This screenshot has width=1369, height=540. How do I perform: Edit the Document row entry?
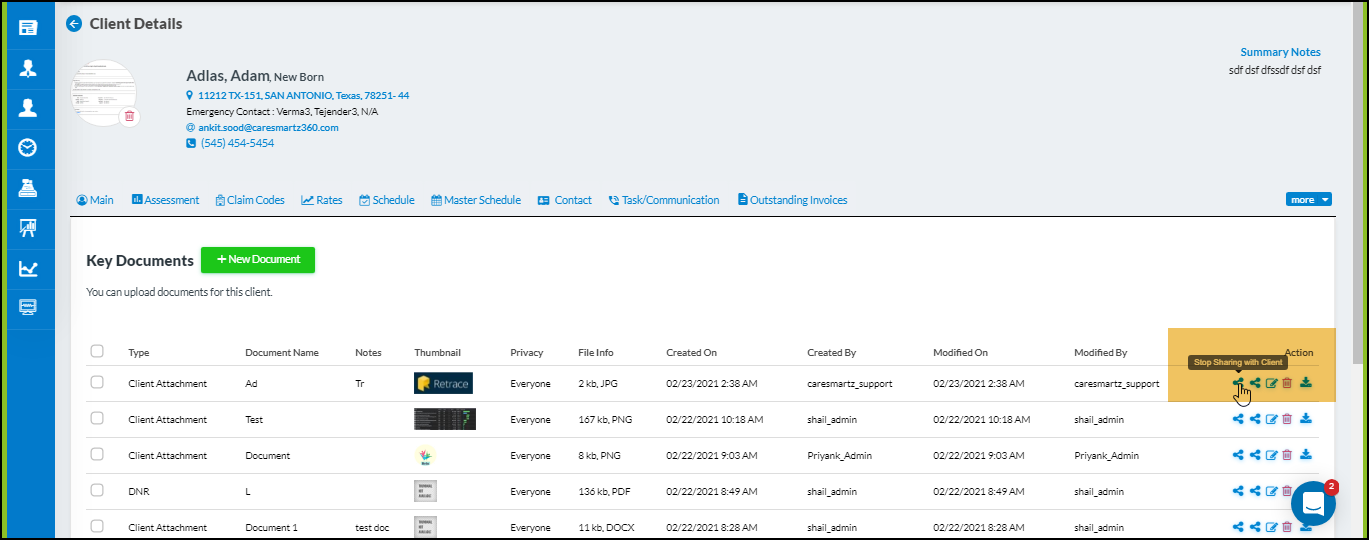tap(1272, 455)
